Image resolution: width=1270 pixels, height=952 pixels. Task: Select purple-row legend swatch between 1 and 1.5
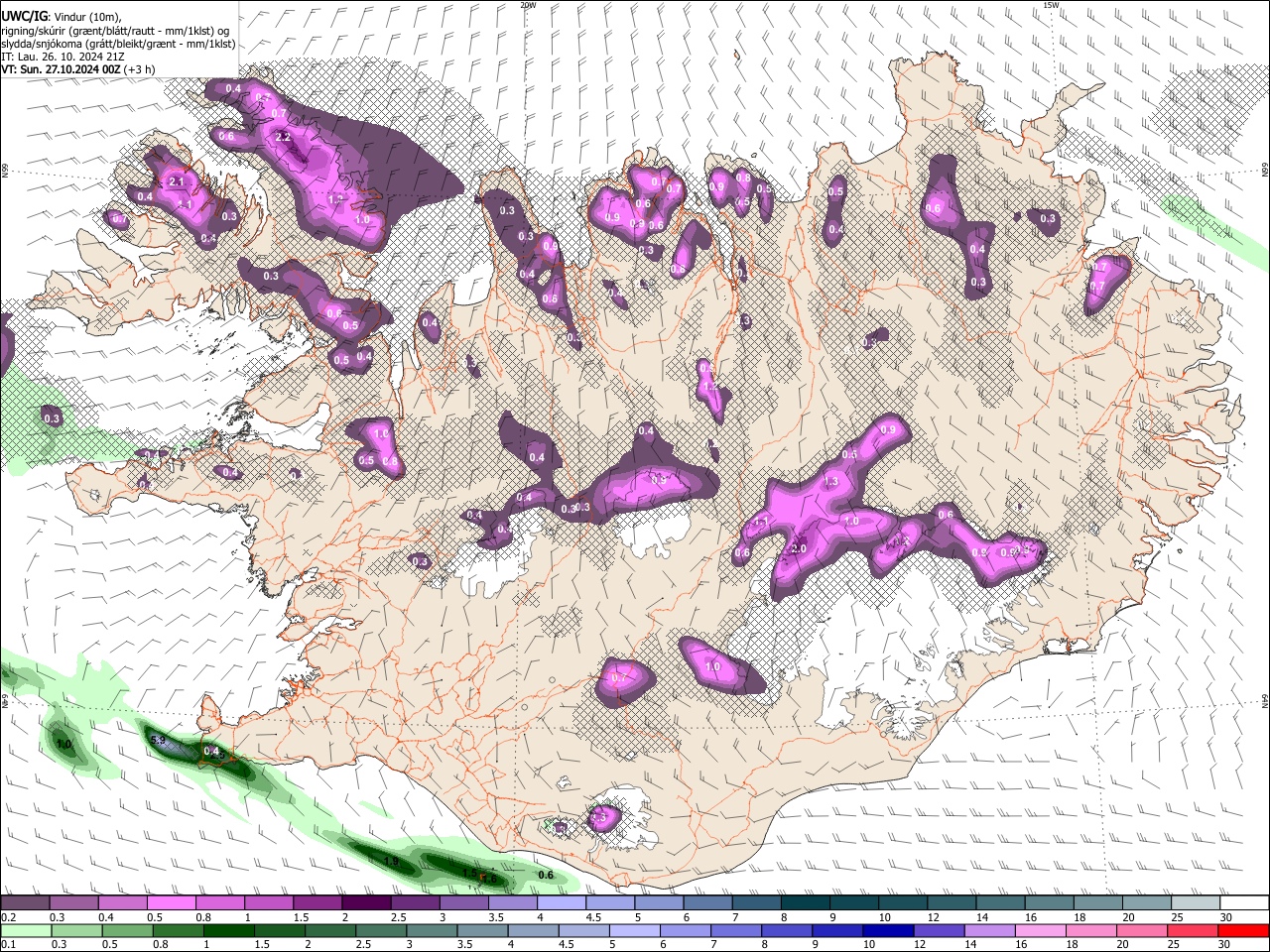coord(269,903)
